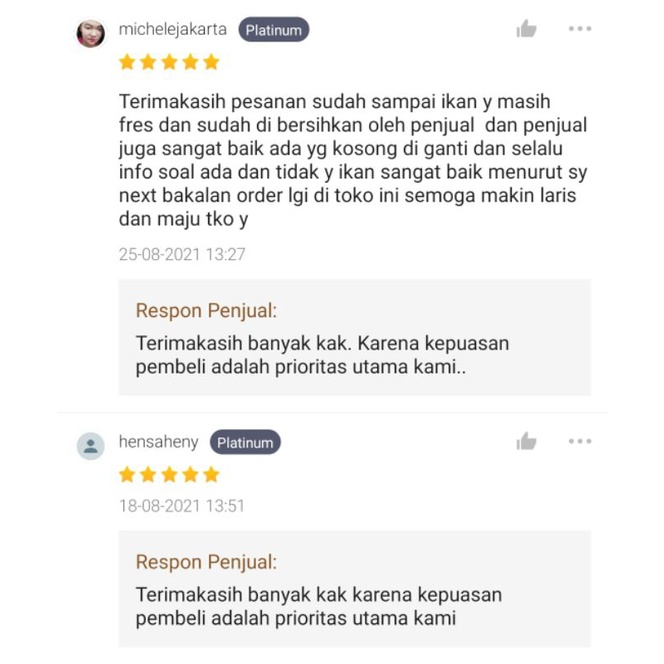Open three-dot menu on hensaheny's review
664x664 pixels.
tap(580, 441)
